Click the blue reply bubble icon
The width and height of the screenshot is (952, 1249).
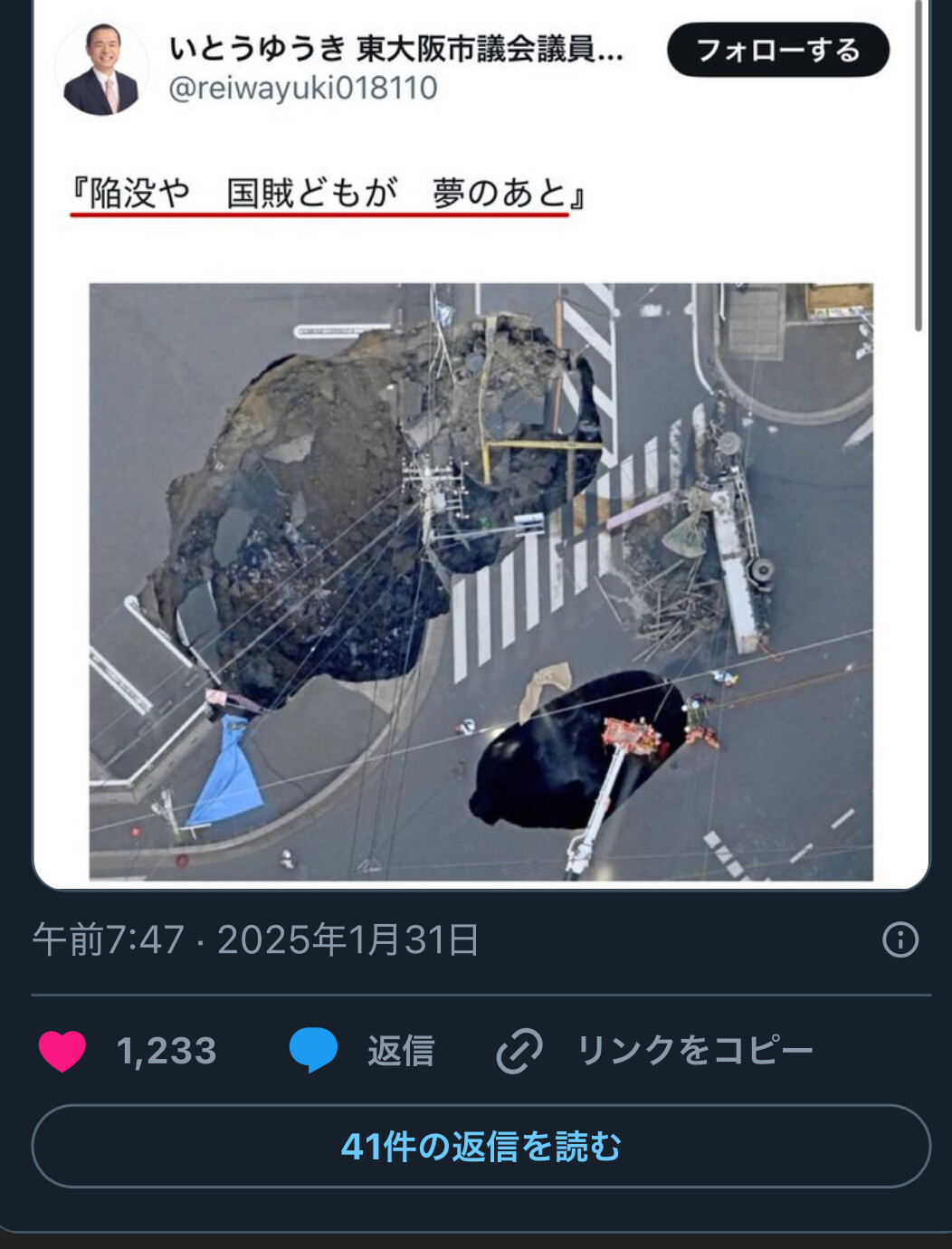click(313, 1050)
